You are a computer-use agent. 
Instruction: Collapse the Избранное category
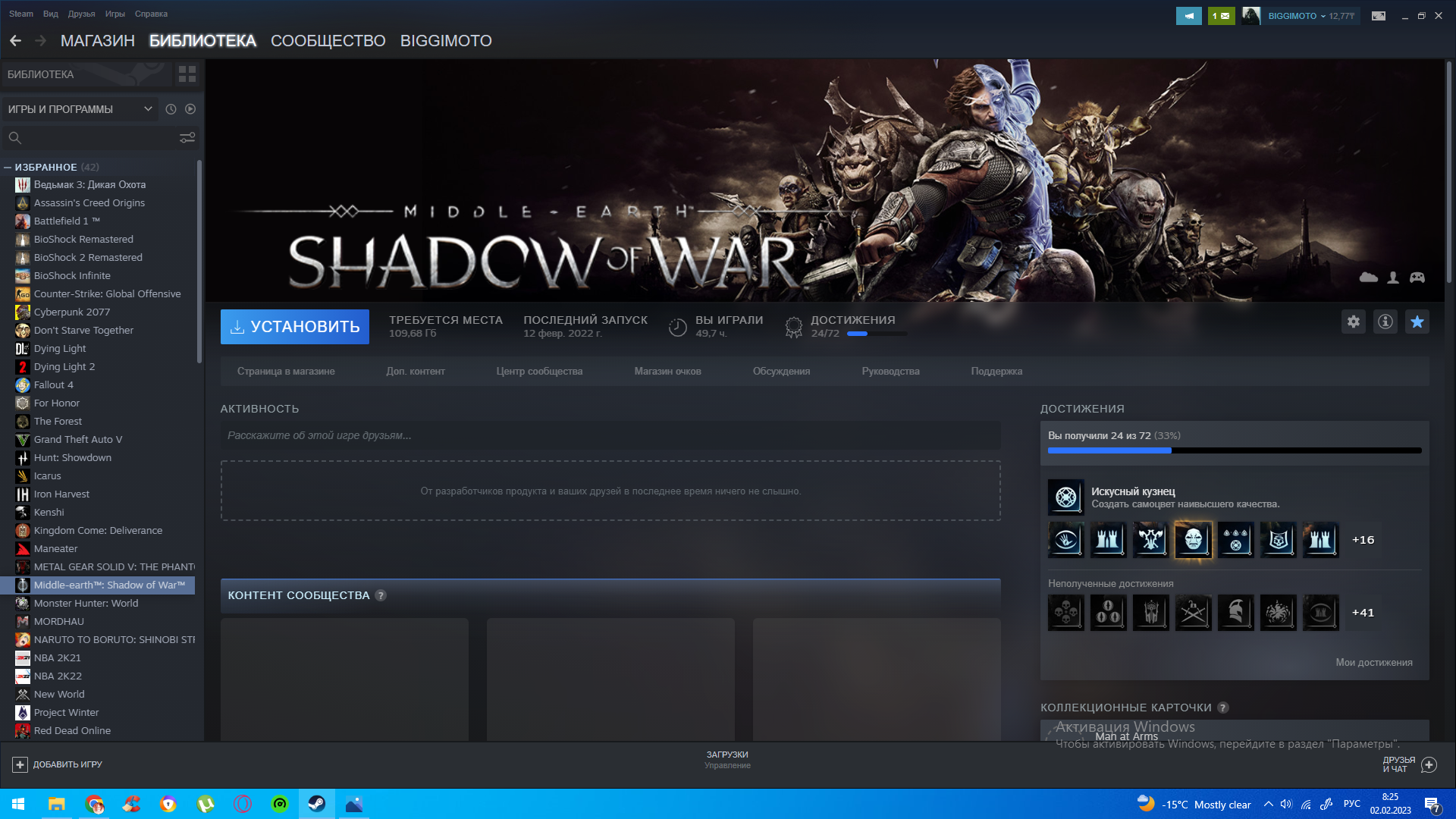point(8,168)
